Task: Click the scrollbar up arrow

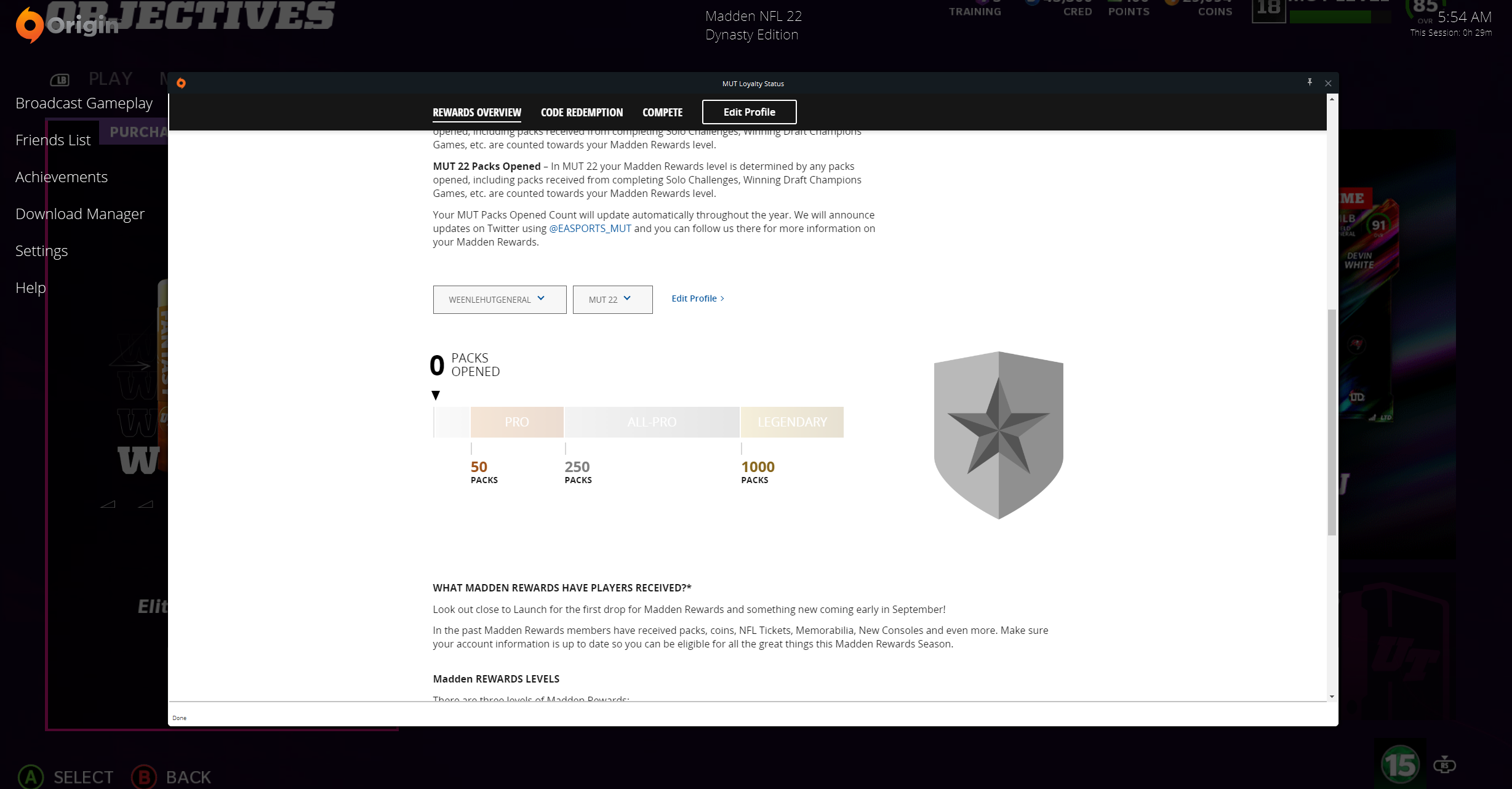Action: coord(1332,99)
